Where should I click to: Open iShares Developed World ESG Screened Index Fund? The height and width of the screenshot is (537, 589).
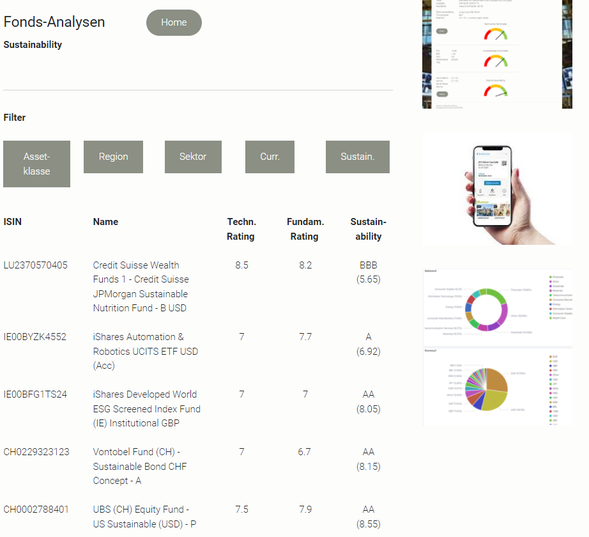click(146, 409)
